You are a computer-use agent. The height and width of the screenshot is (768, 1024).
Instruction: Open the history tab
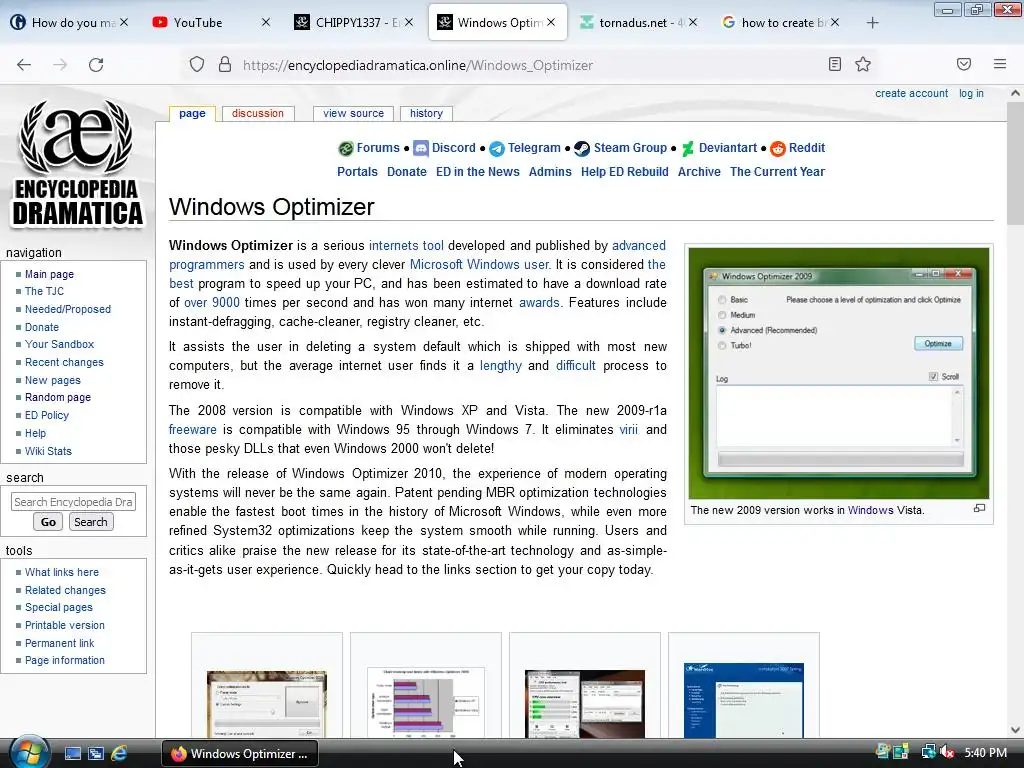click(x=426, y=114)
